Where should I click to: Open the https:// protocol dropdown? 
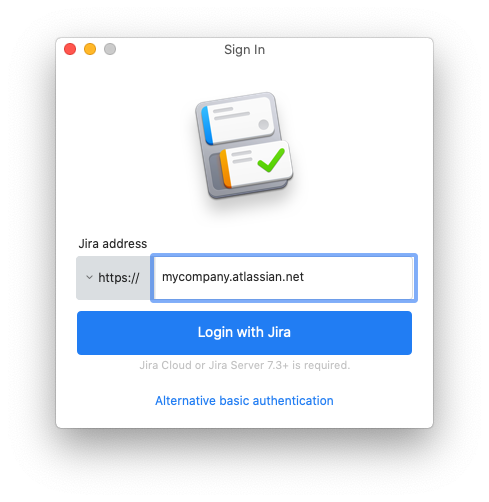click(x=113, y=278)
